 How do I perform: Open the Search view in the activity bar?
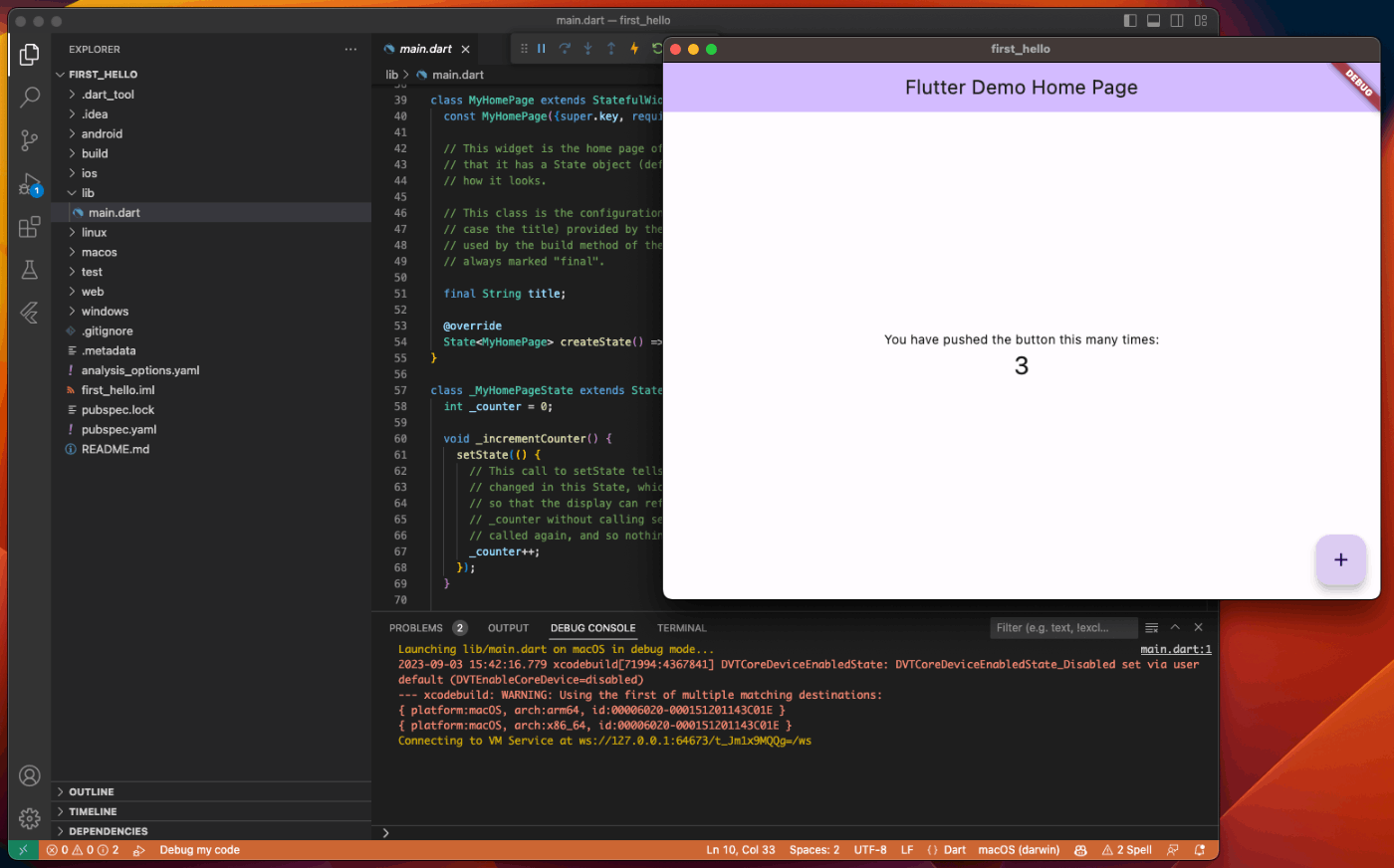30,98
